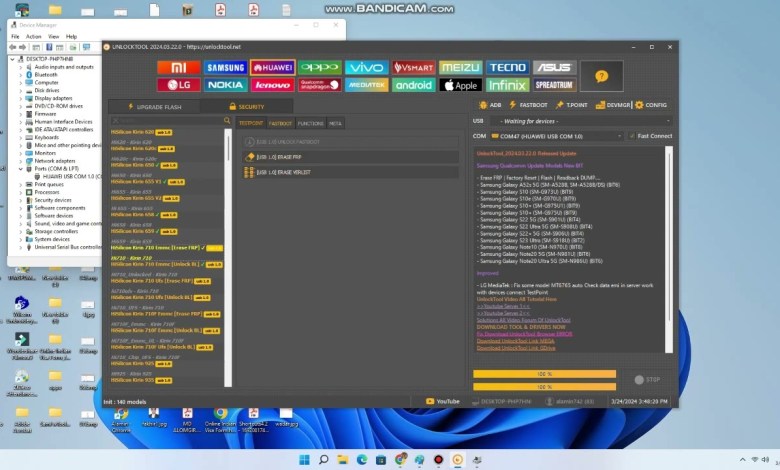Viewport: 780px width, 470px height.
Task: Expand Processors node in Device Manager
Action: (21, 192)
